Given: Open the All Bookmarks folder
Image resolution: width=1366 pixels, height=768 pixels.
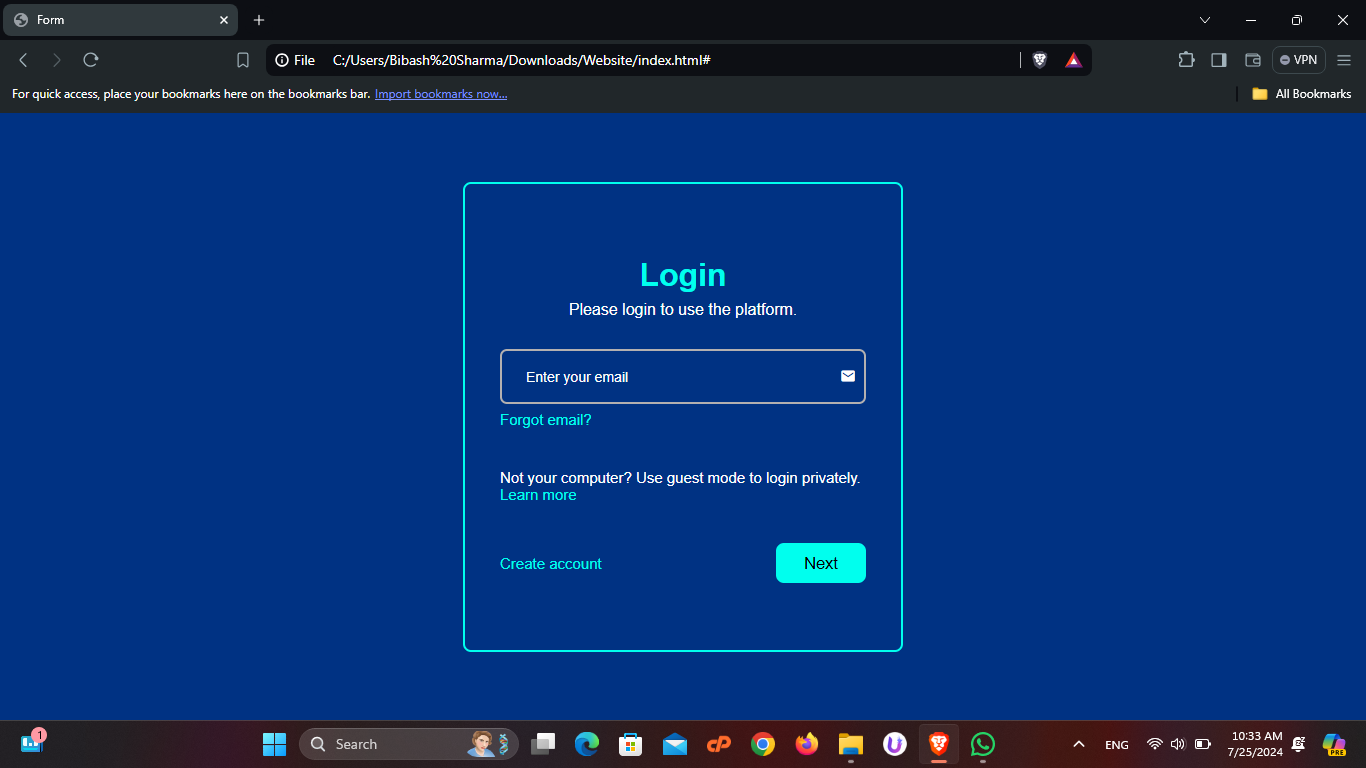Looking at the screenshot, I should point(1301,94).
